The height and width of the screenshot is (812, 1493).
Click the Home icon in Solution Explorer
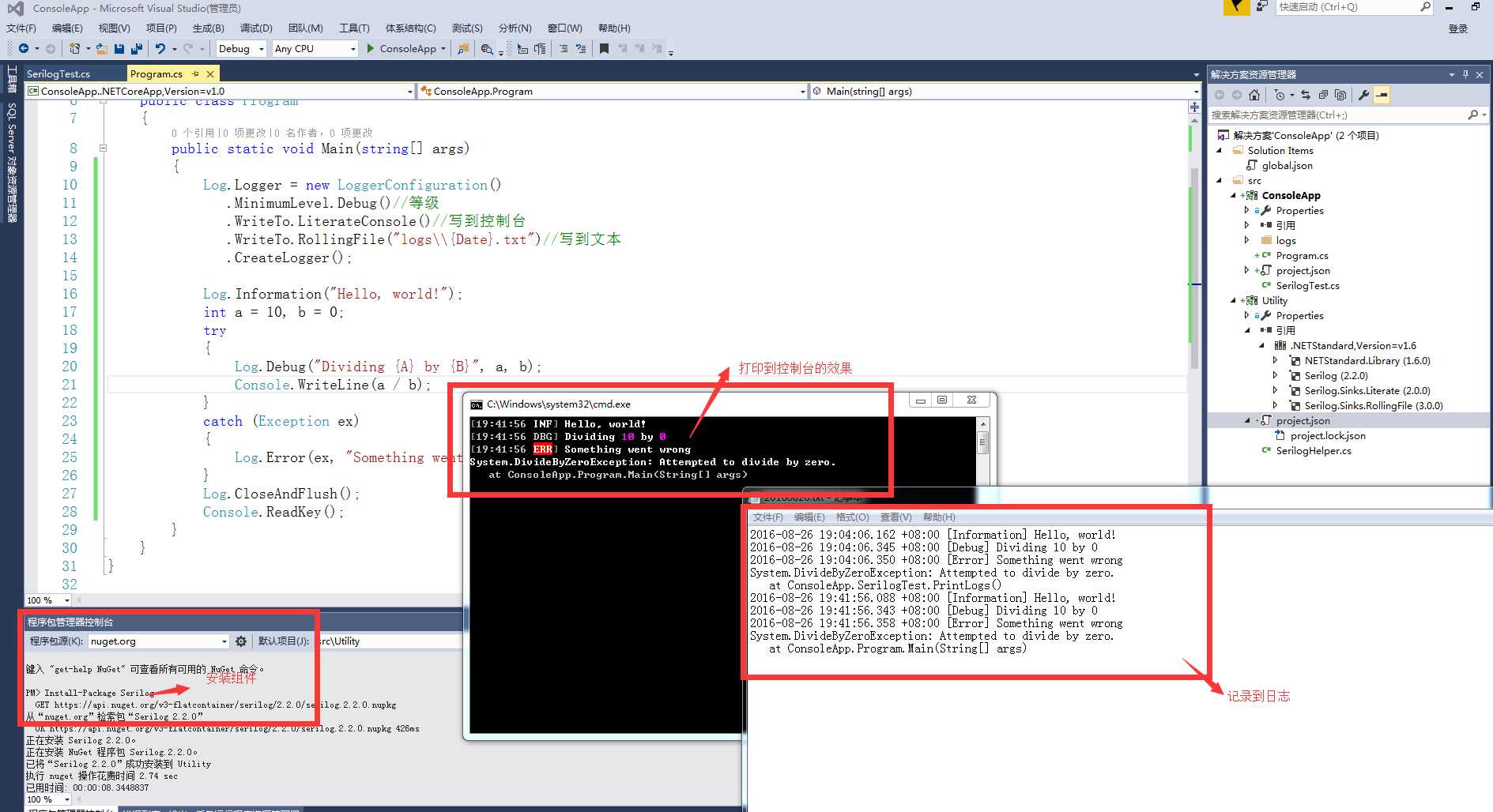click(x=1254, y=95)
